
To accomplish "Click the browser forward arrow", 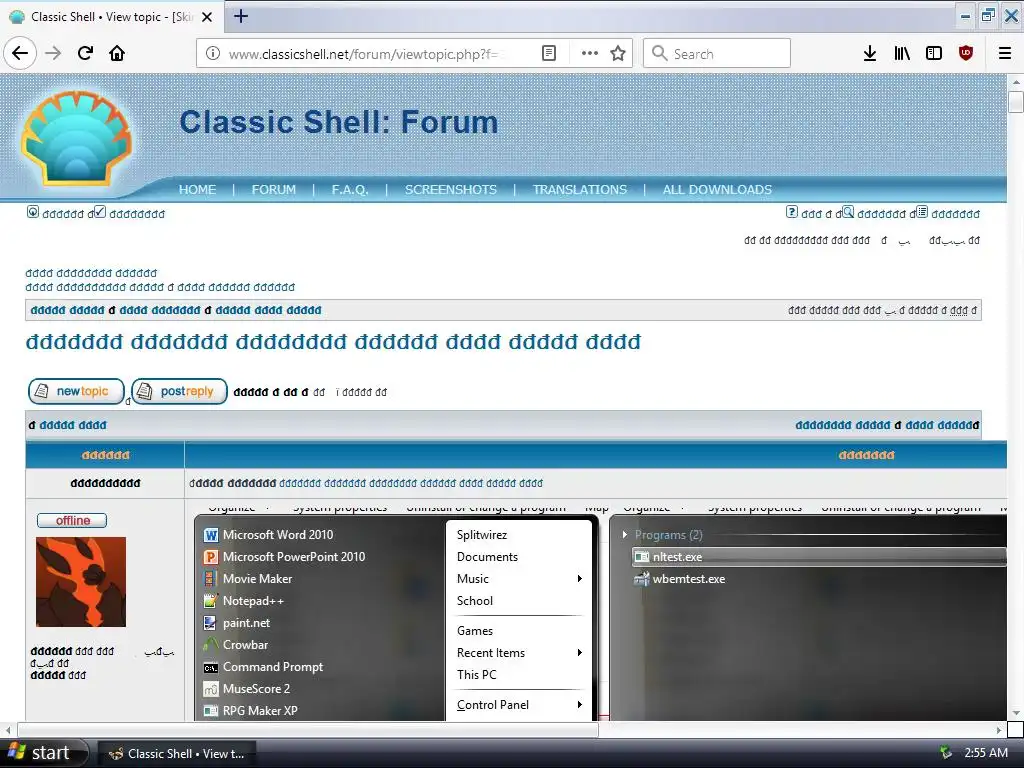I will click(x=54, y=53).
